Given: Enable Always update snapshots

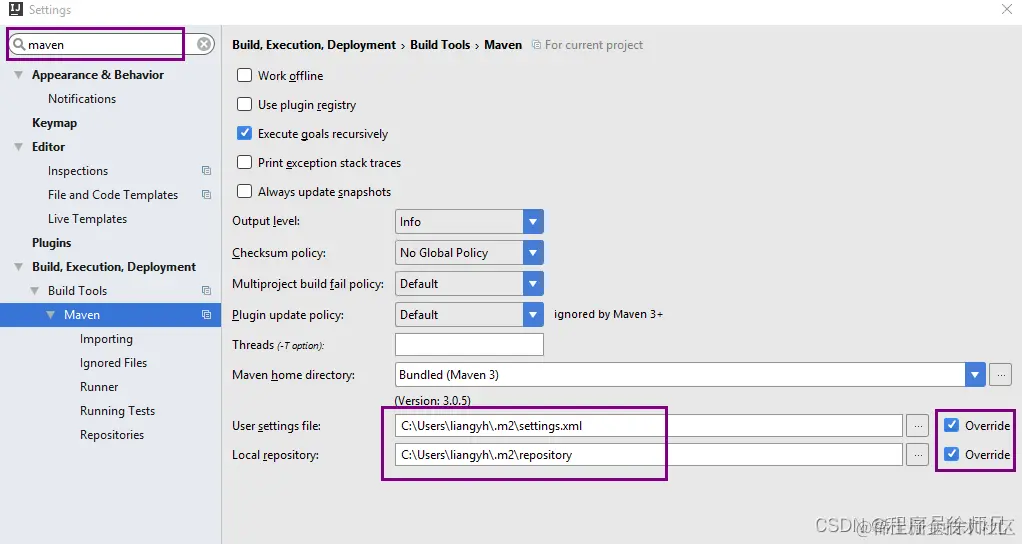Looking at the screenshot, I should point(244,192).
